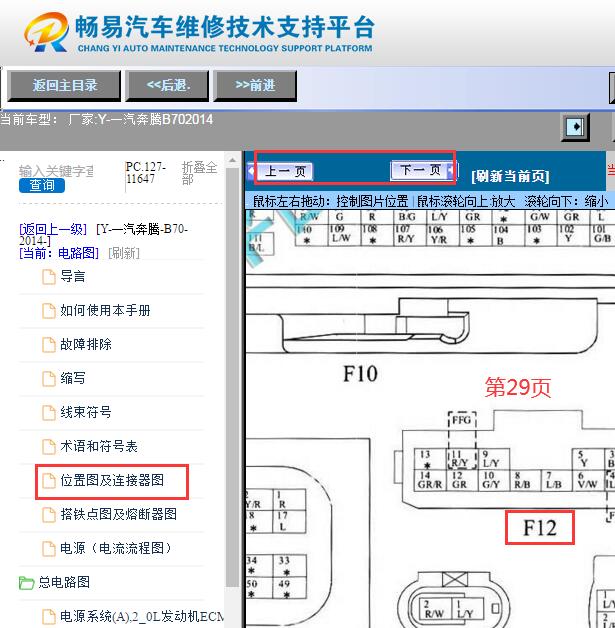Viewport: 615px width, 628px height.
Task: Open 电源（电流流程图）item
Action: tap(116, 548)
